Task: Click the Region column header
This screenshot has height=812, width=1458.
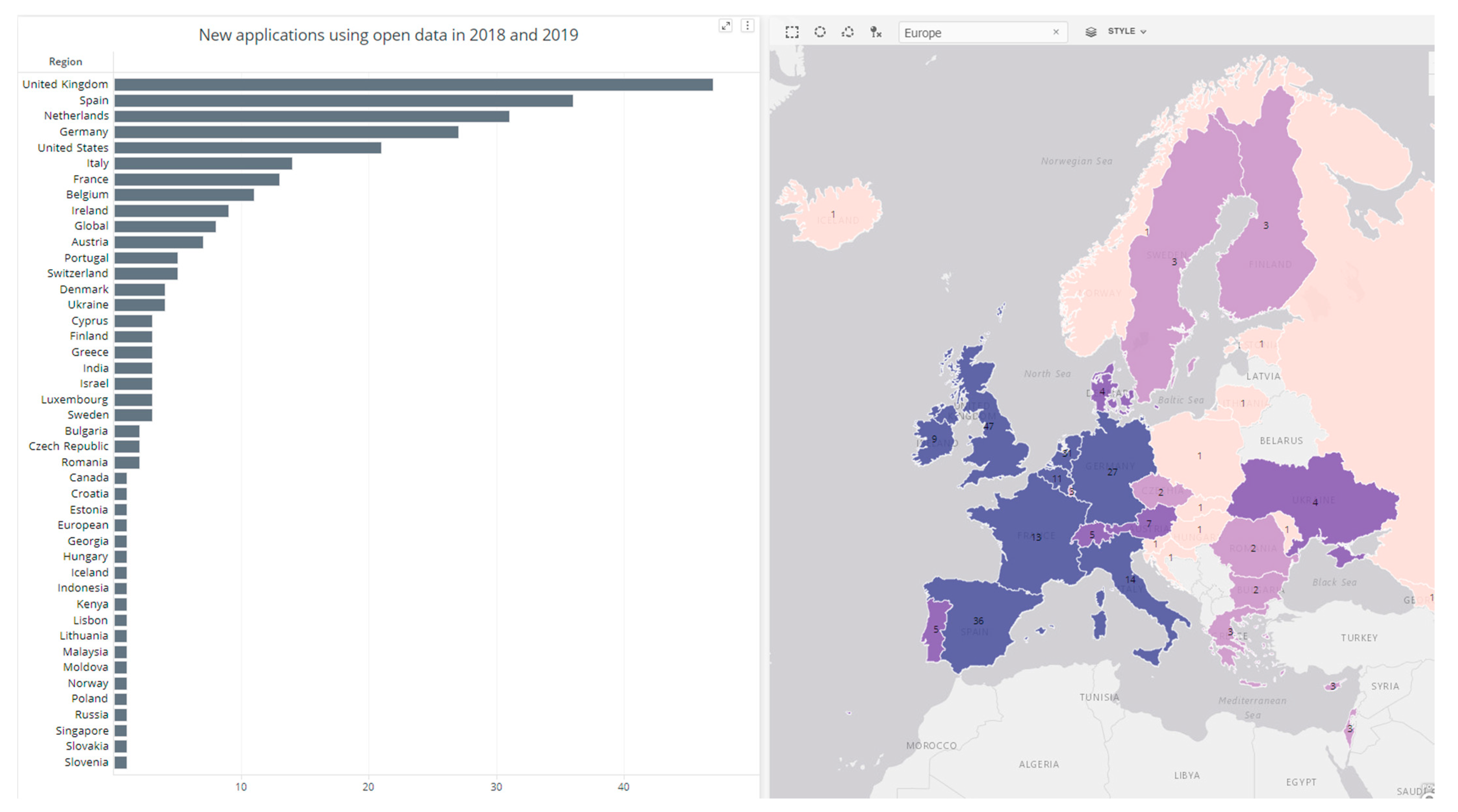Action: pos(65,62)
